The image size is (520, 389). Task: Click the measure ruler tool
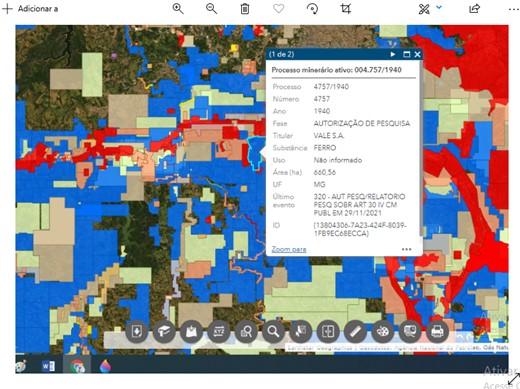(x=355, y=331)
